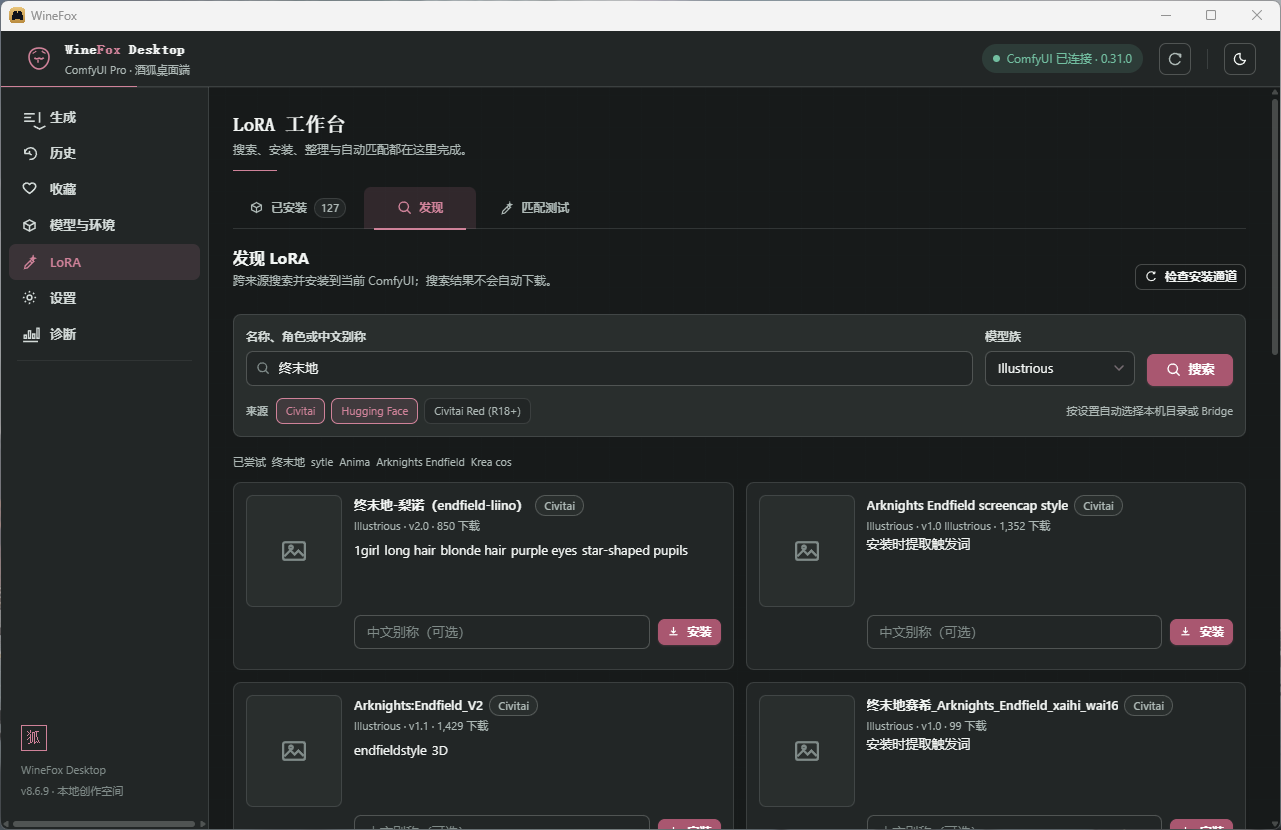1281x830 pixels.
Task: Click the cube icon beside 模型与环境
Action: click(30, 225)
